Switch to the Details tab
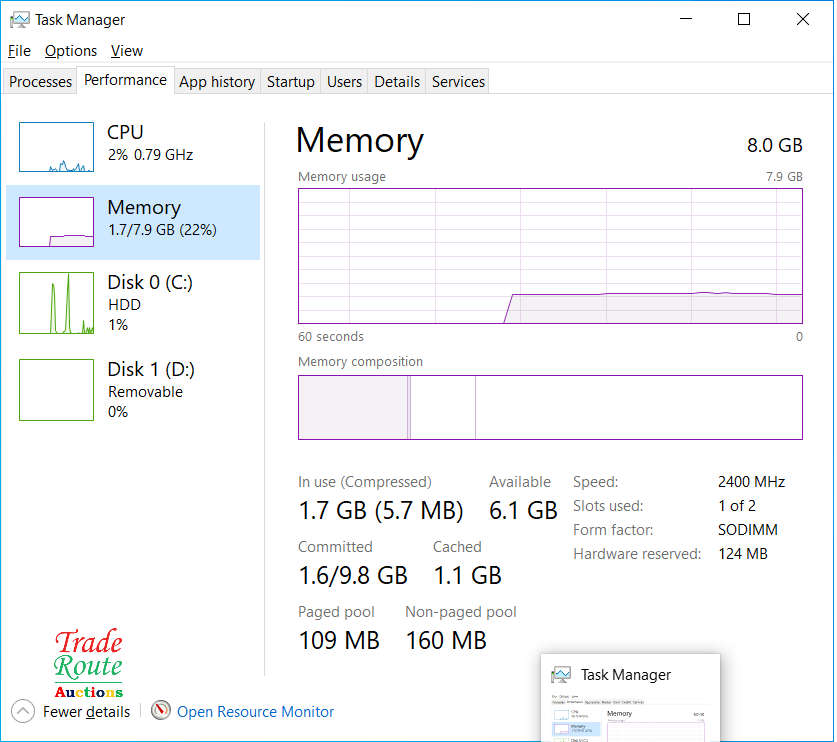This screenshot has height=742, width=837. pyautogui.click(x=397, y=82)
